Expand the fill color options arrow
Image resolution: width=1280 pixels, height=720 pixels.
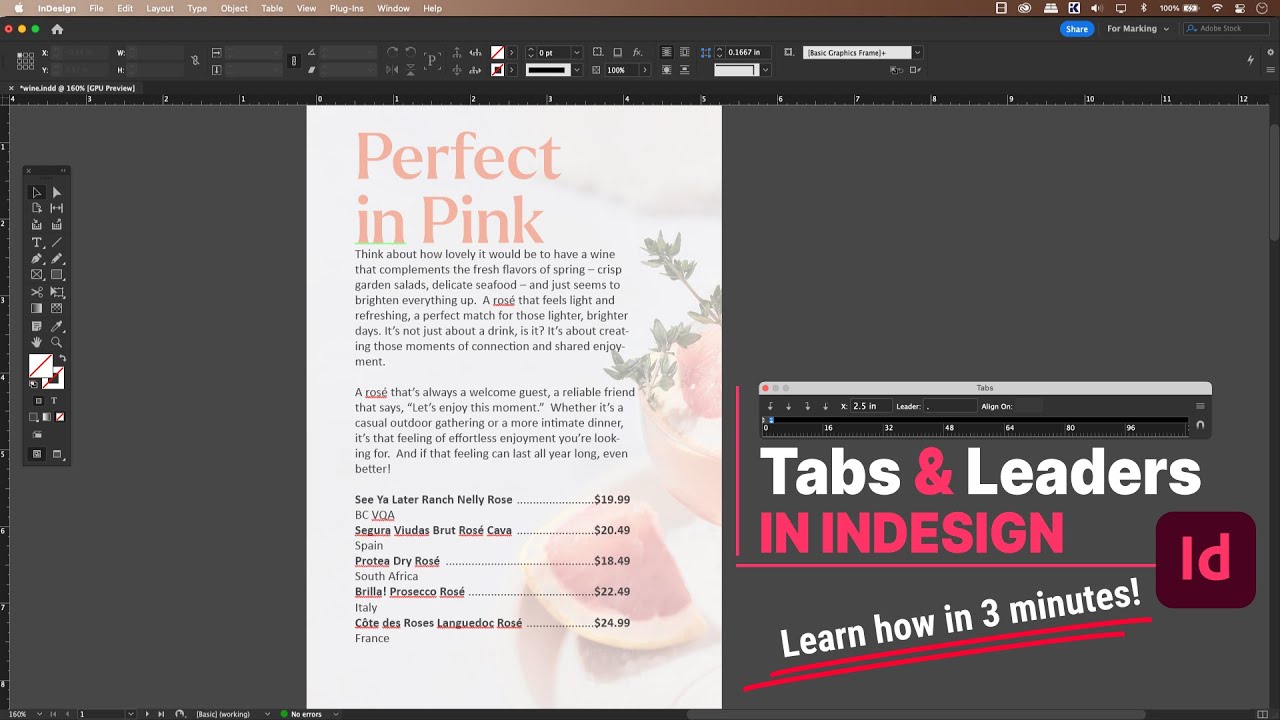[511, 52]
